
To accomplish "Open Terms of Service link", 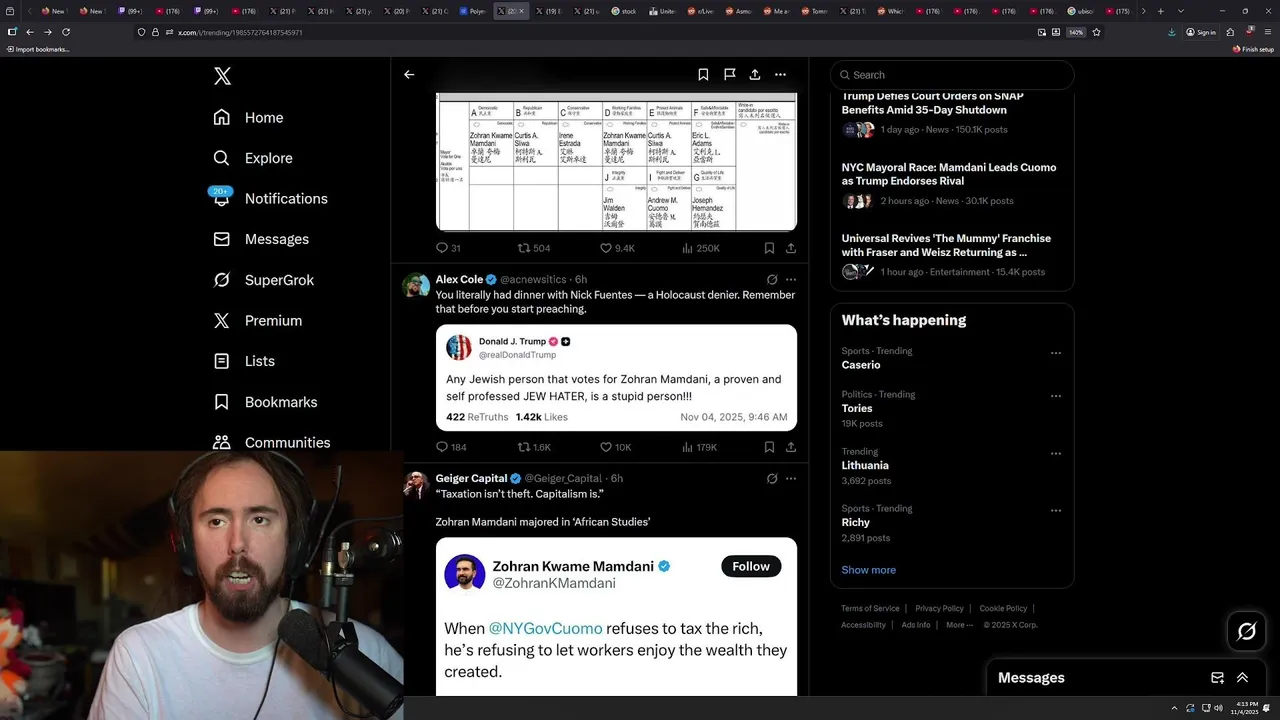I will click(x=870, y=608).
